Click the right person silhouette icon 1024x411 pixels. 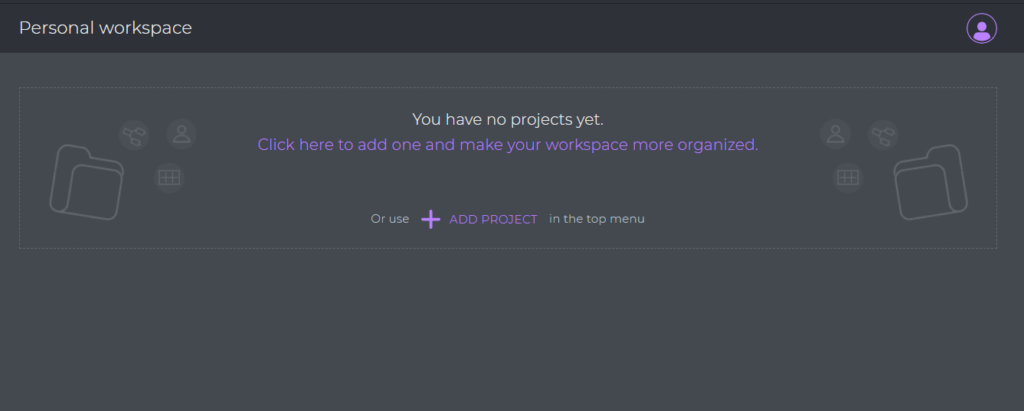[x=835, y=134]
